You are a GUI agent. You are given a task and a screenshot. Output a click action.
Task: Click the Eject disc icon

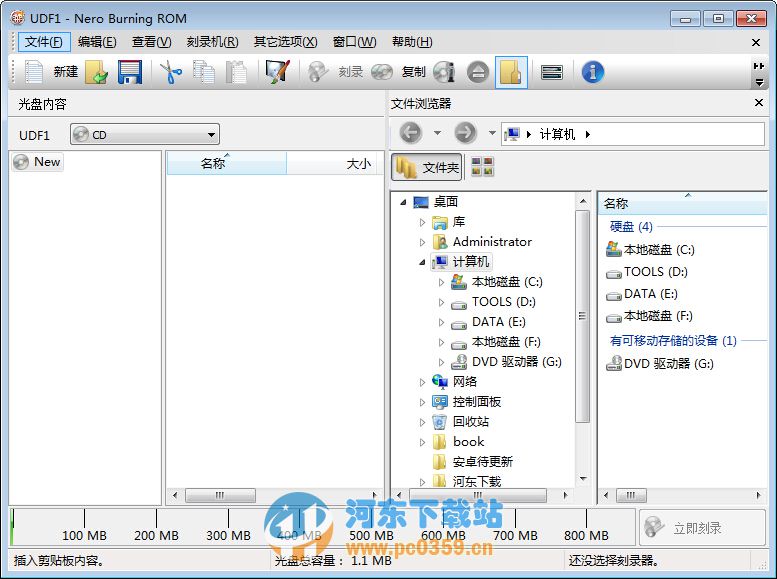(478, 72)
